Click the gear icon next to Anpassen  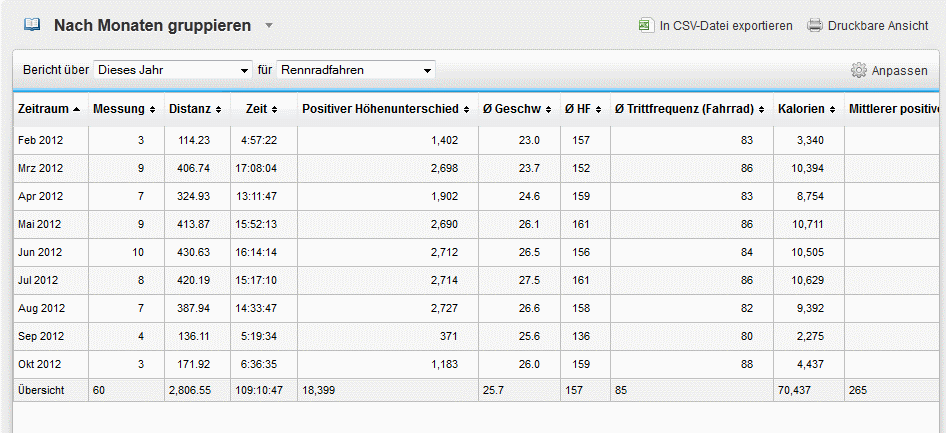coord(858,71)
